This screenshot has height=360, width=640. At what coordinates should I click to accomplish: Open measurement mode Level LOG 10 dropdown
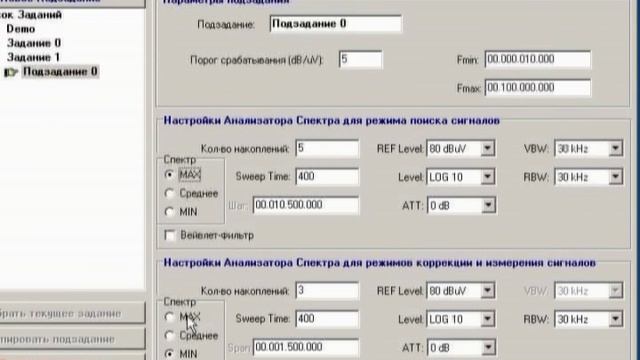click(x=487, y=319)
